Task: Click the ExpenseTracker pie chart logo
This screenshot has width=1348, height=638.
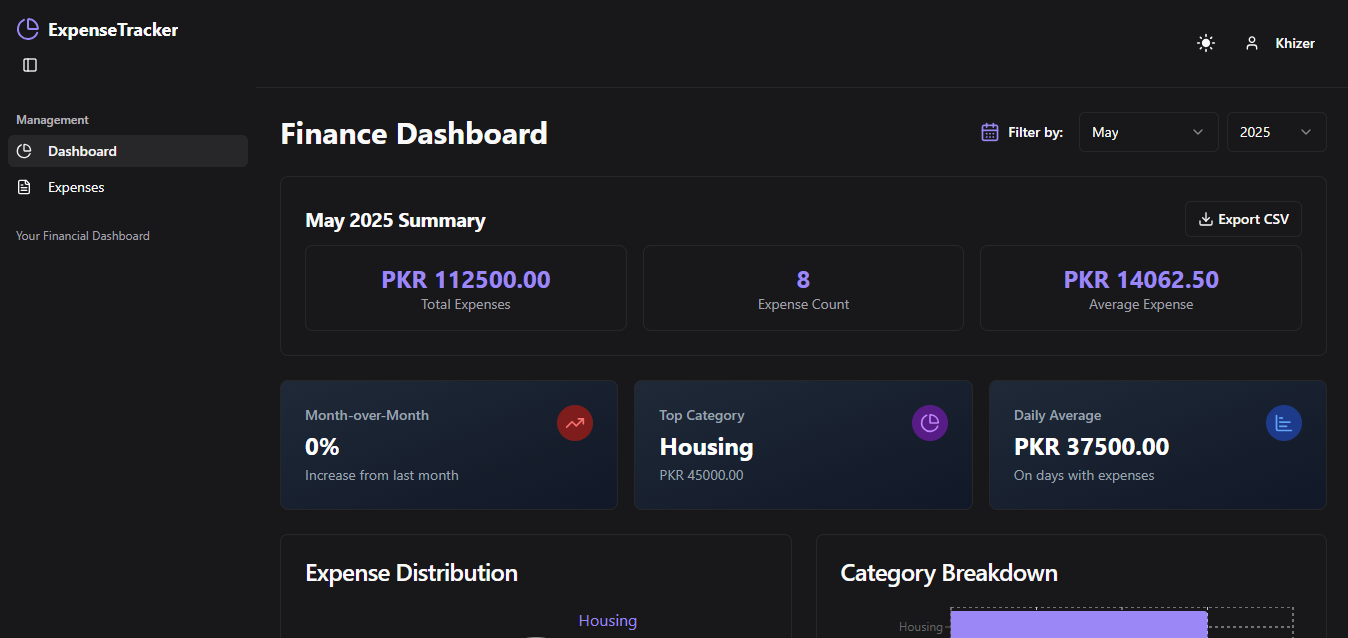Action: point(28,30)
